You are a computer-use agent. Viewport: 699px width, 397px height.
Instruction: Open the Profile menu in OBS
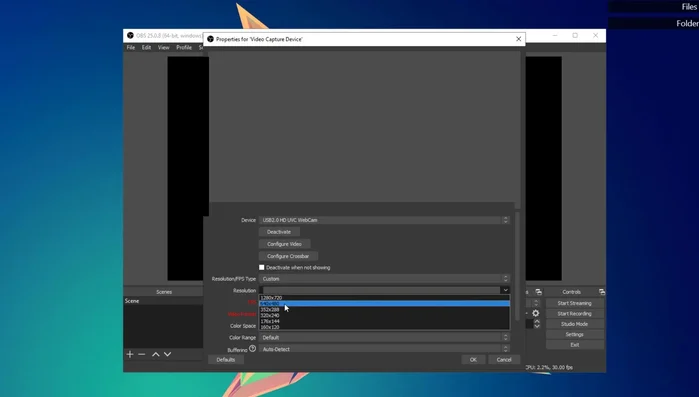[184, 47]
